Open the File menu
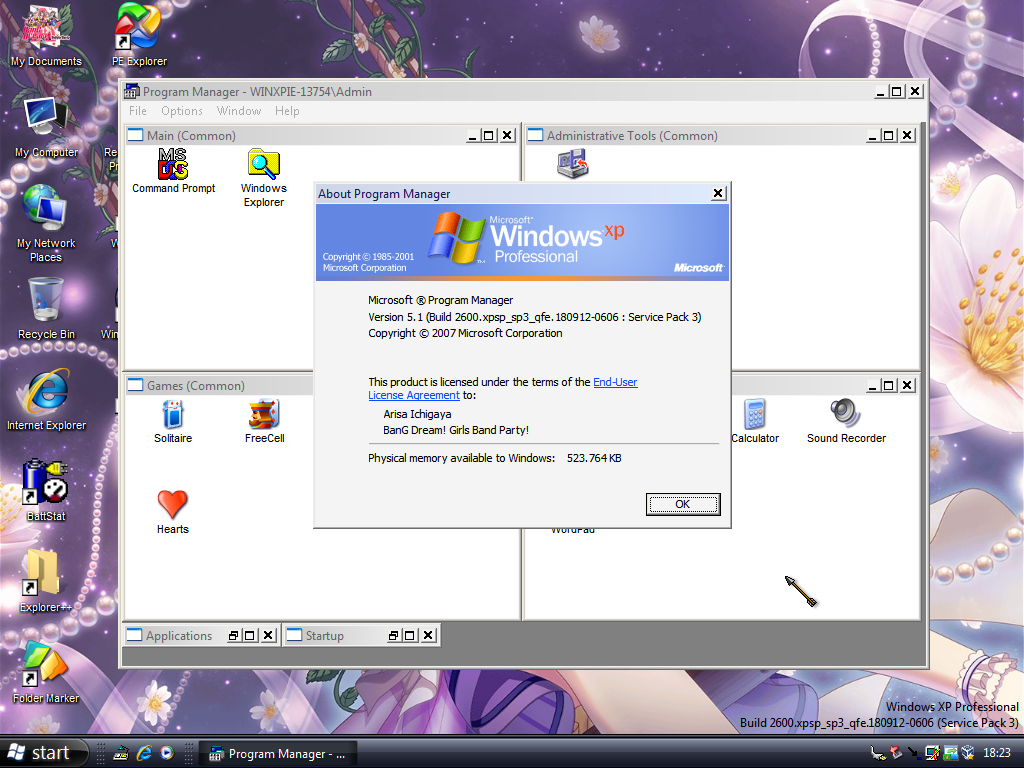The height and width of the screenshot is (768, 1024). pyautogui.click(x=138, y=111)
